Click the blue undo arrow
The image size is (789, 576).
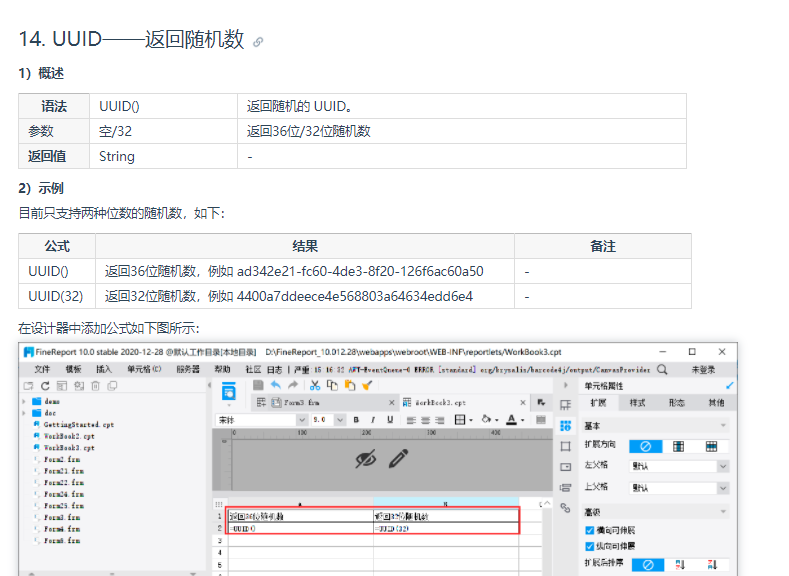(x=275, y=385)
